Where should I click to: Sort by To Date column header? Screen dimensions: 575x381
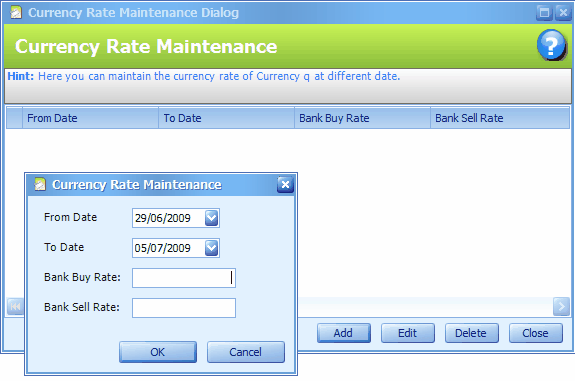tap(226, 118)
